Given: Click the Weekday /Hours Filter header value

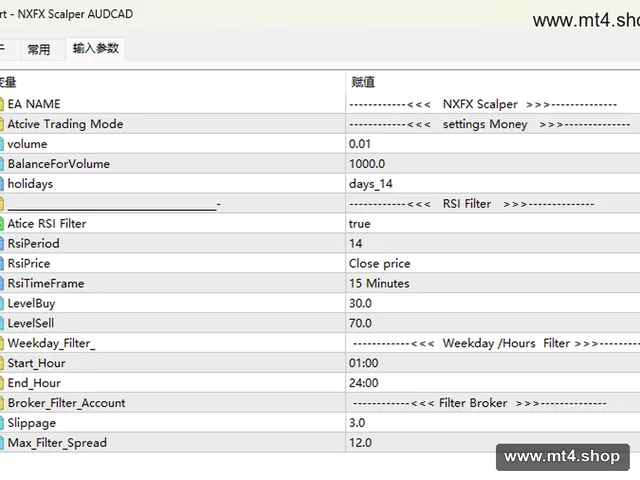Looking at the screenshot, I should (496, 343).
